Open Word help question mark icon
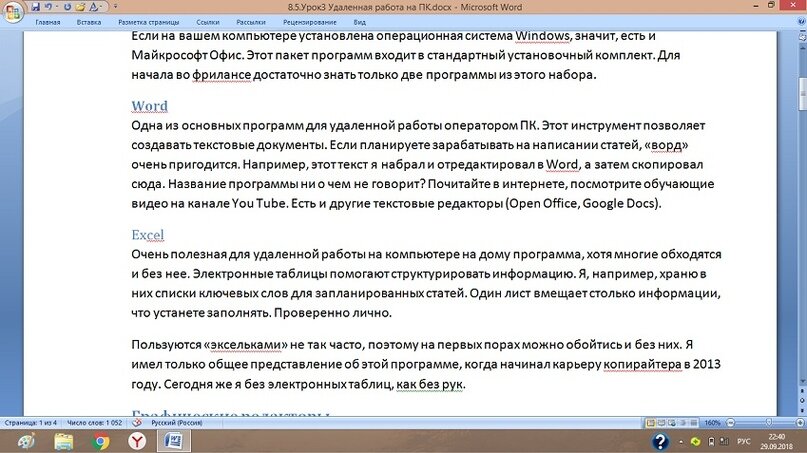 801,22
